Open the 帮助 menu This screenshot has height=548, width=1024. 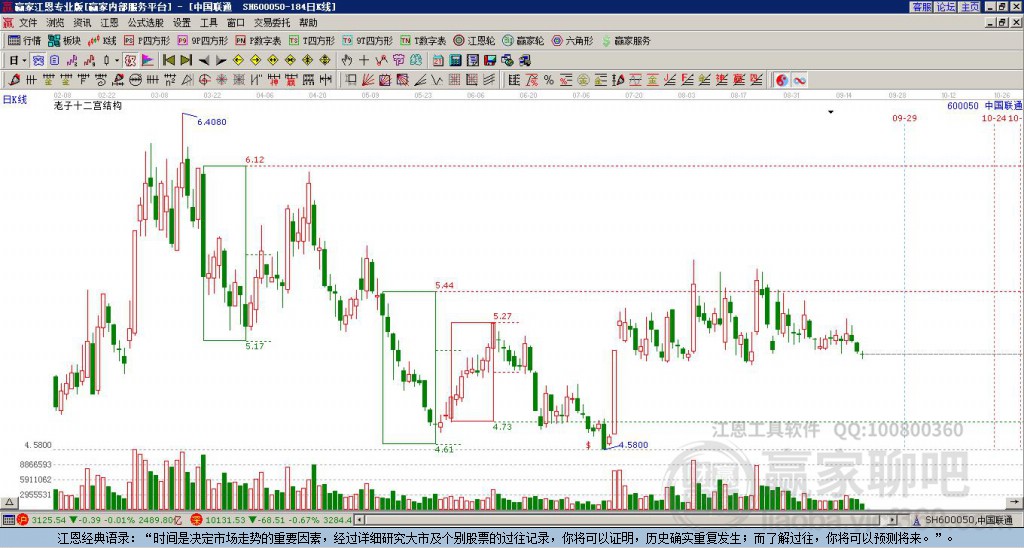[x=308, y=23]
